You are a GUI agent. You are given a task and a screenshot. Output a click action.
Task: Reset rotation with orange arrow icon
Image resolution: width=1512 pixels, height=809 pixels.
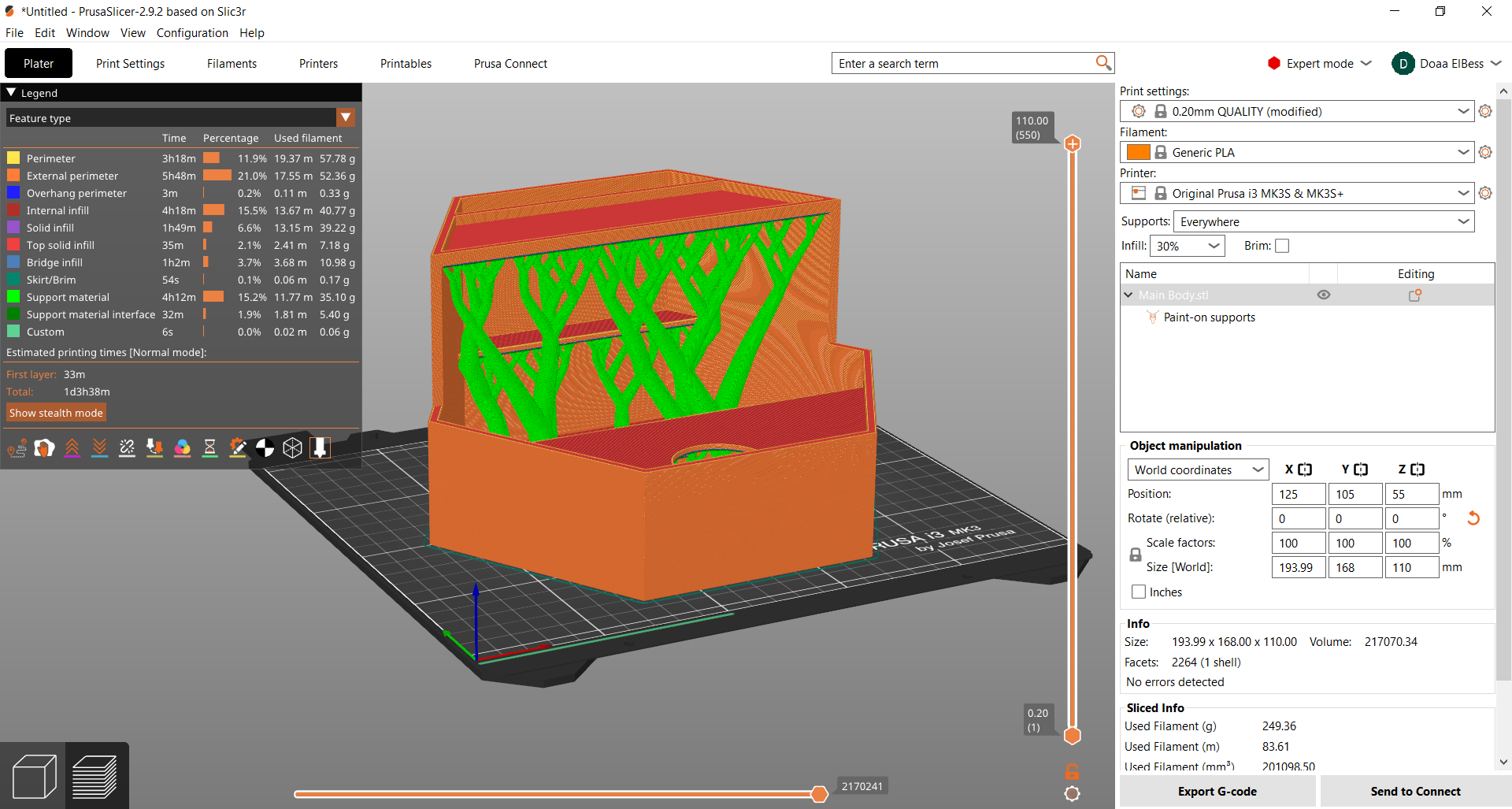[1473, 518]
